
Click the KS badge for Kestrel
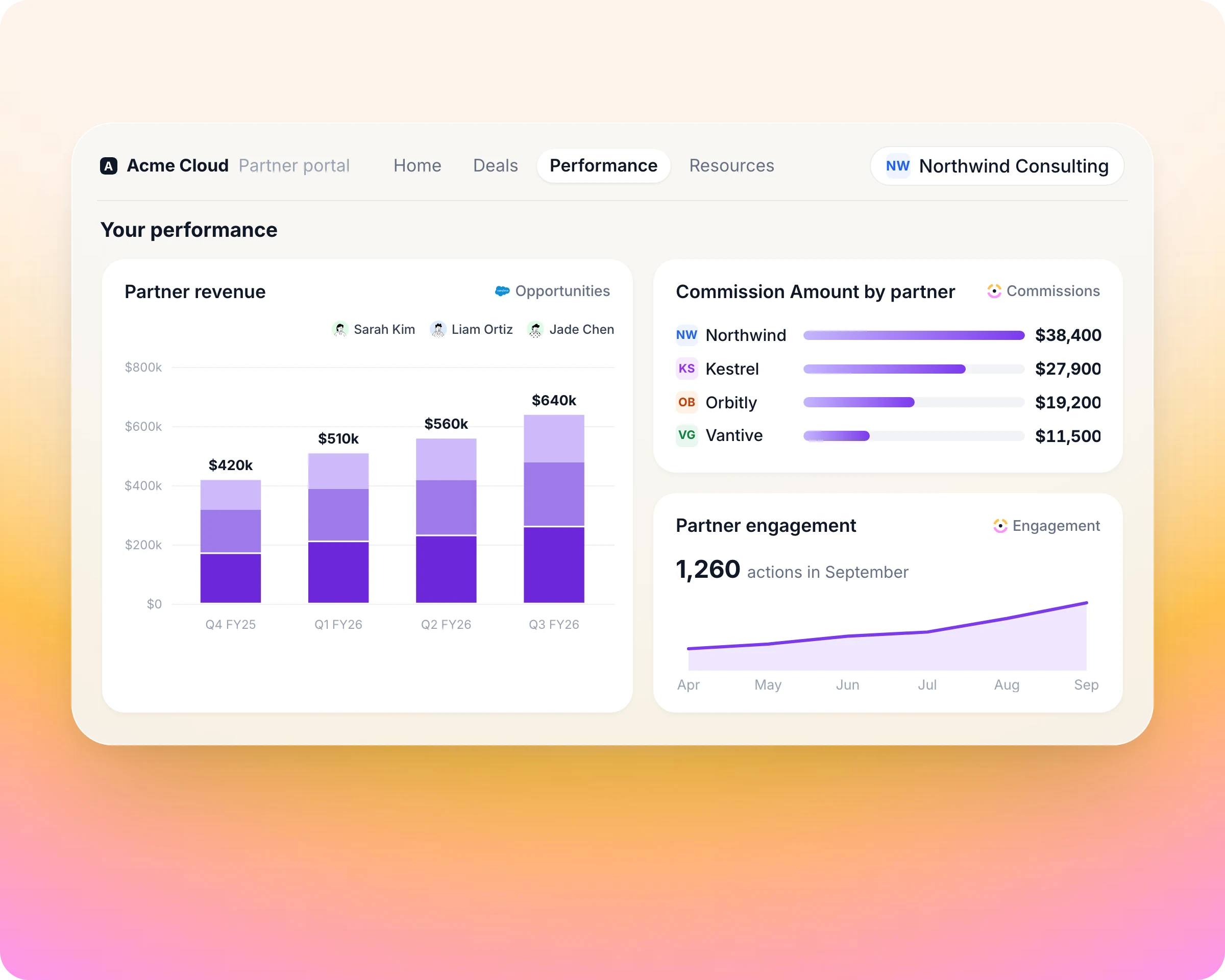(687, 369)
